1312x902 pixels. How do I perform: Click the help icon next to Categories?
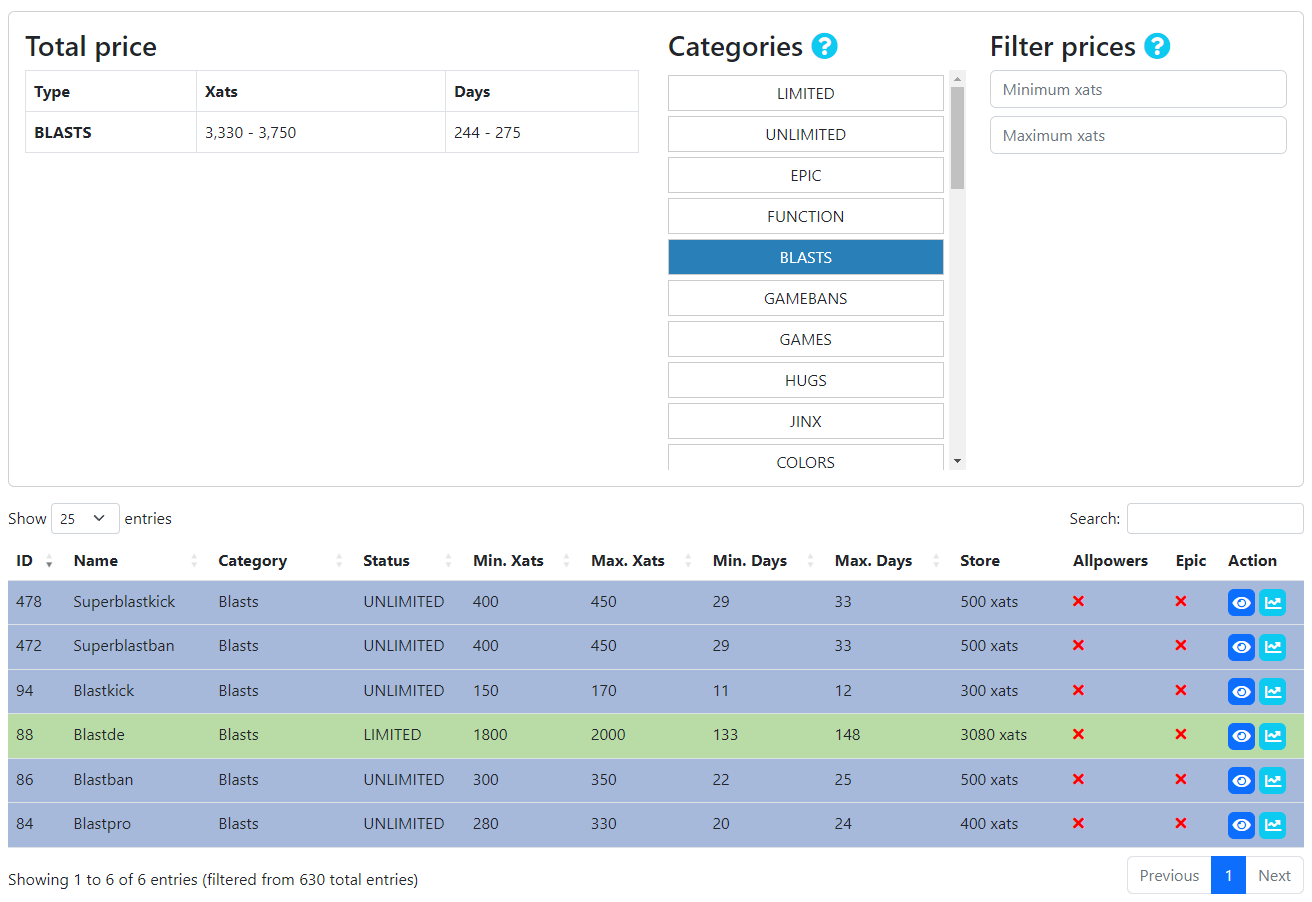pyautogui.click(x=824, y=46)
